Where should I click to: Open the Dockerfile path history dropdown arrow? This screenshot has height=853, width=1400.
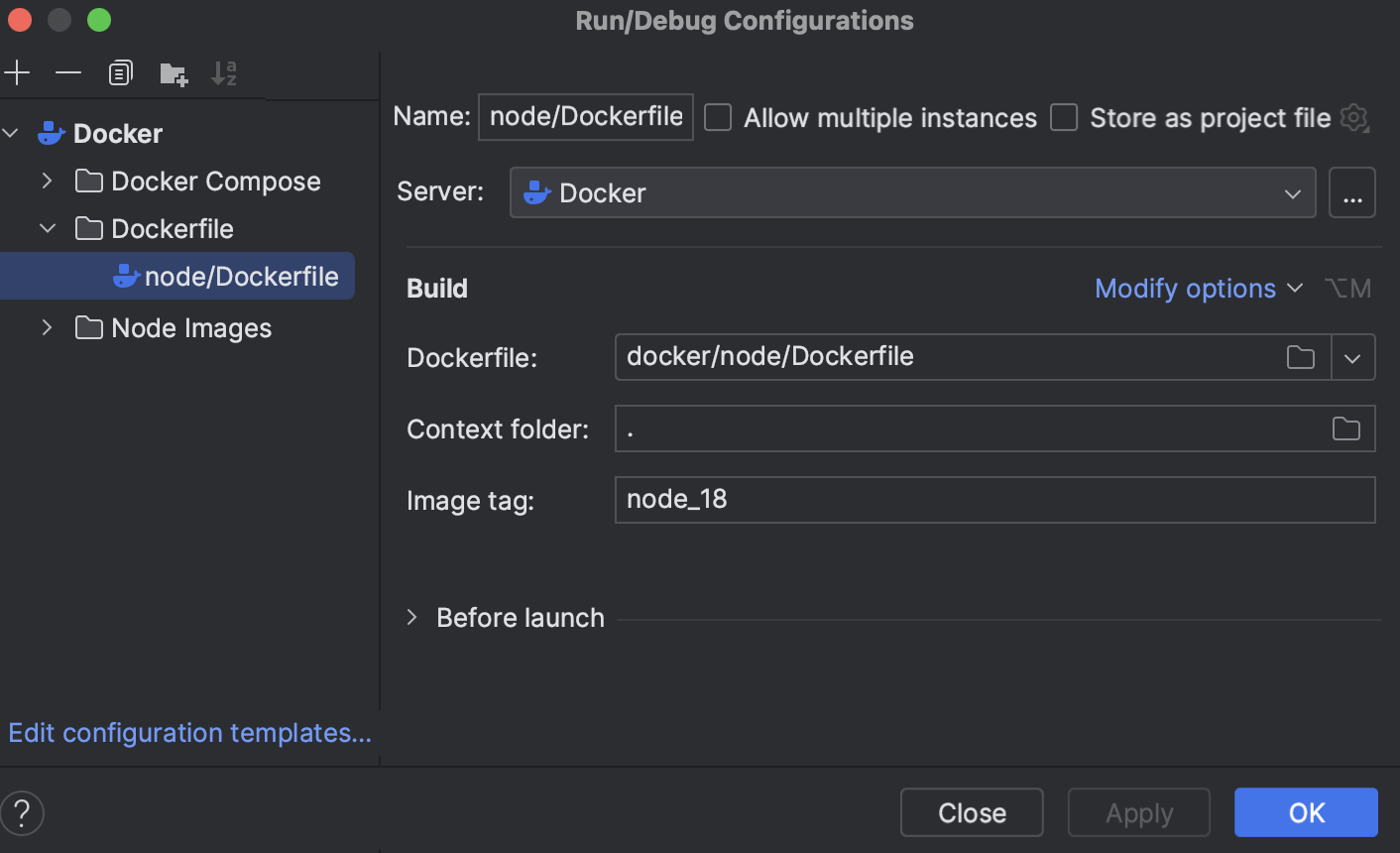(x=1352, y=358)
